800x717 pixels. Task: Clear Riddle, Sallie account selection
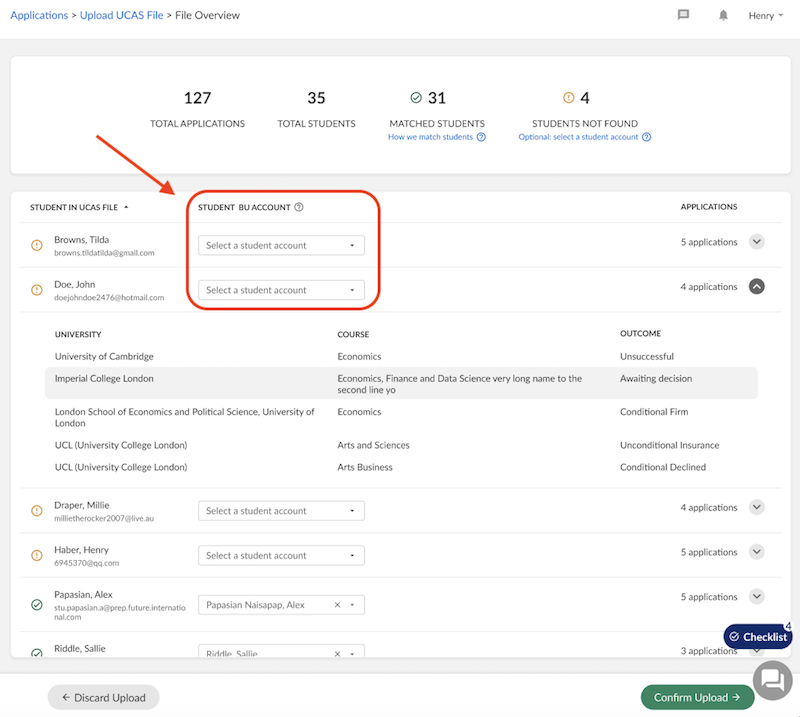[x=337, y=653]
